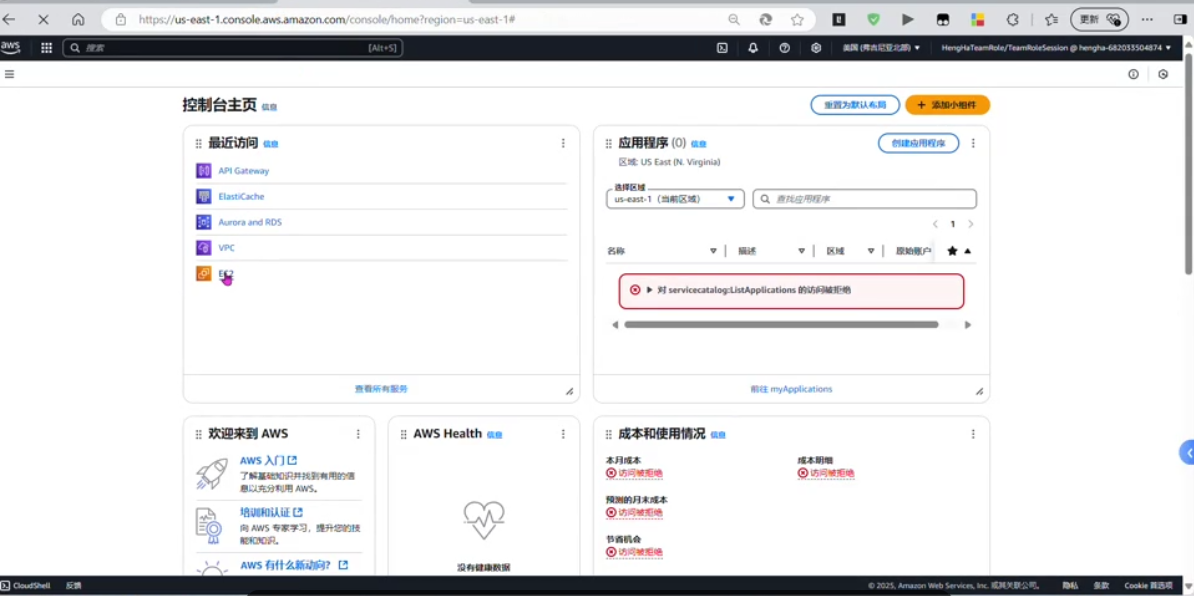Go to browser home page

click(x=78, y=20)
